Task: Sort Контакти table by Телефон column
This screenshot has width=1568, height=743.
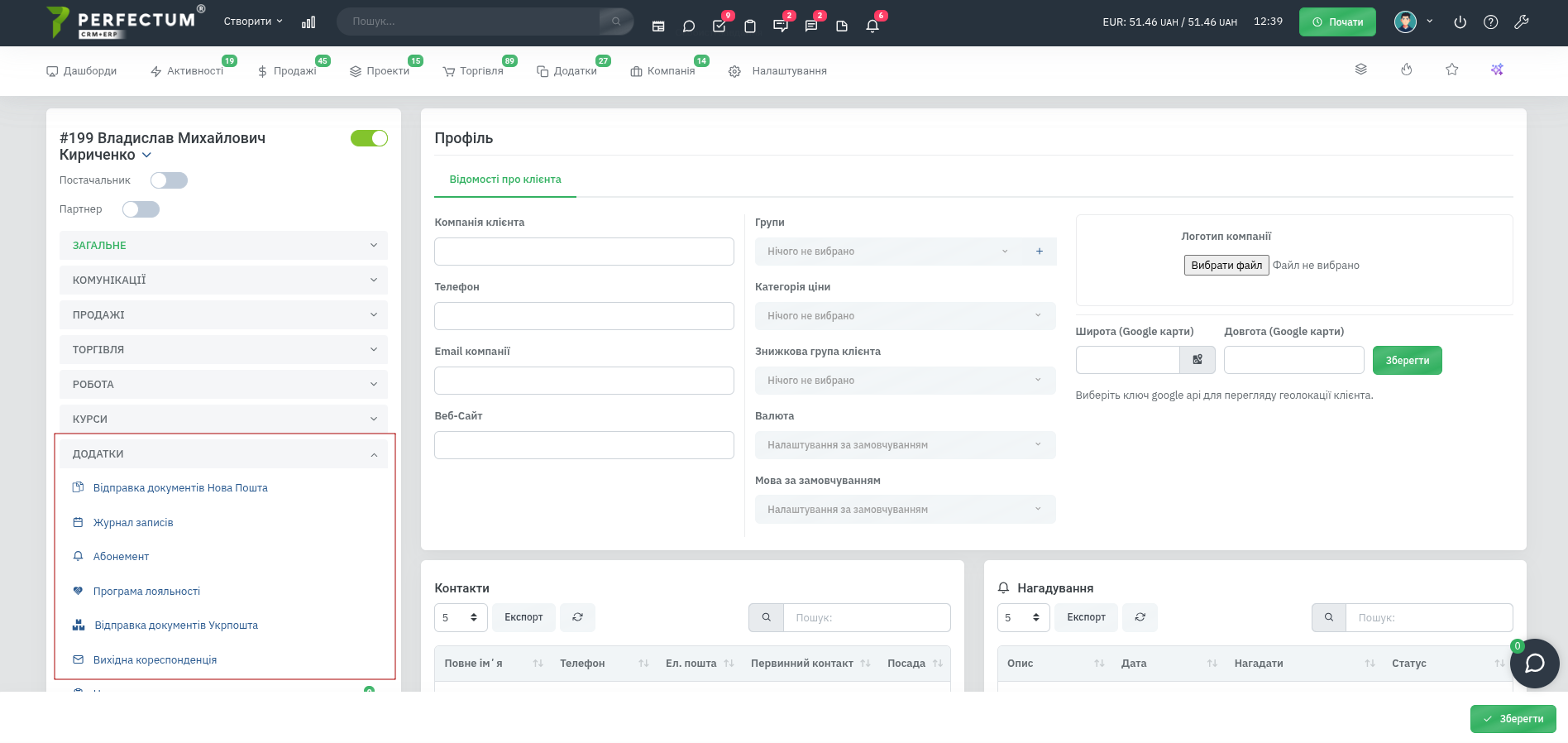Action: click(x=604, y=664)
